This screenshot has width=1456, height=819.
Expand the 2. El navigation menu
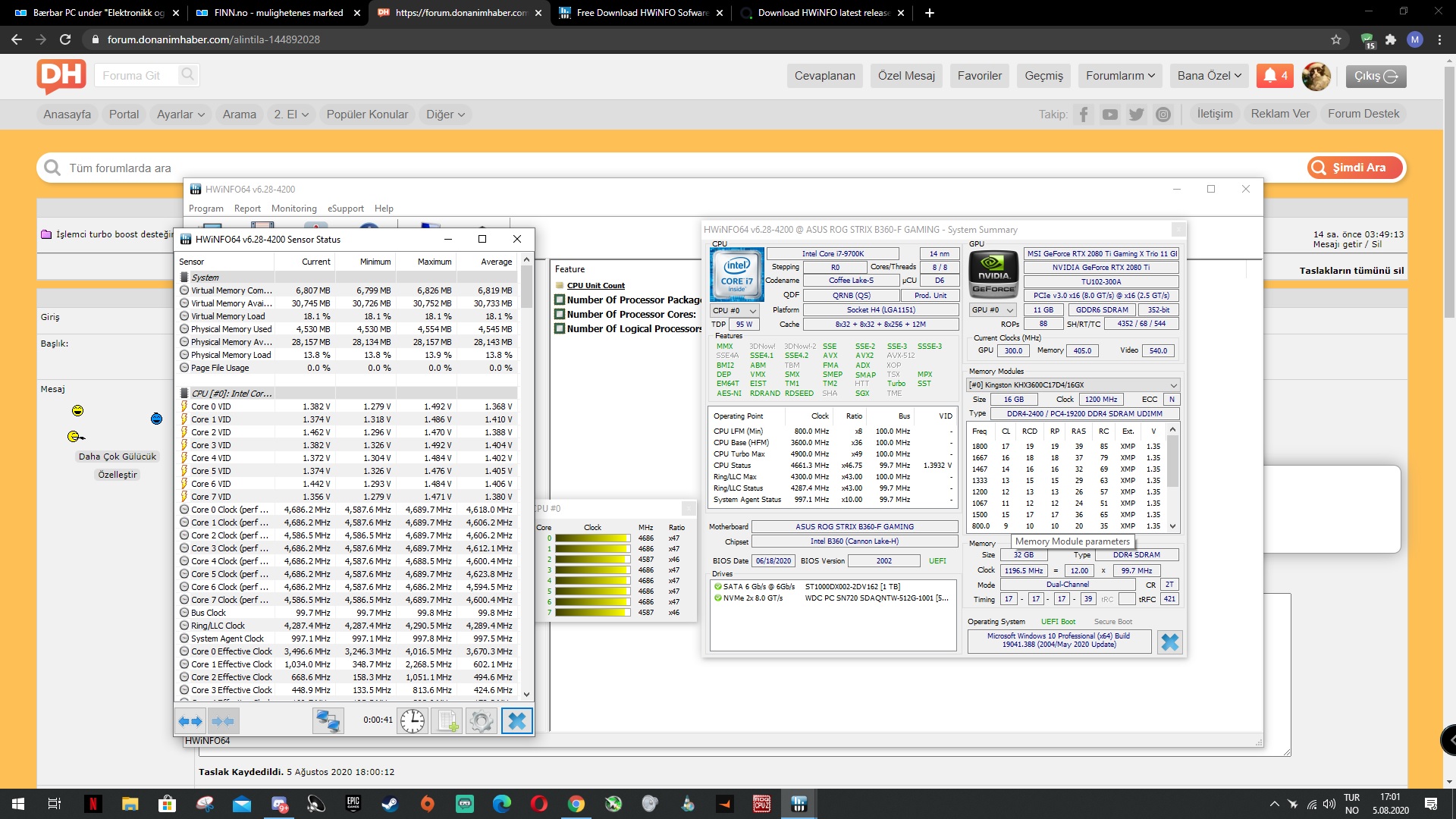pos(291,115)
